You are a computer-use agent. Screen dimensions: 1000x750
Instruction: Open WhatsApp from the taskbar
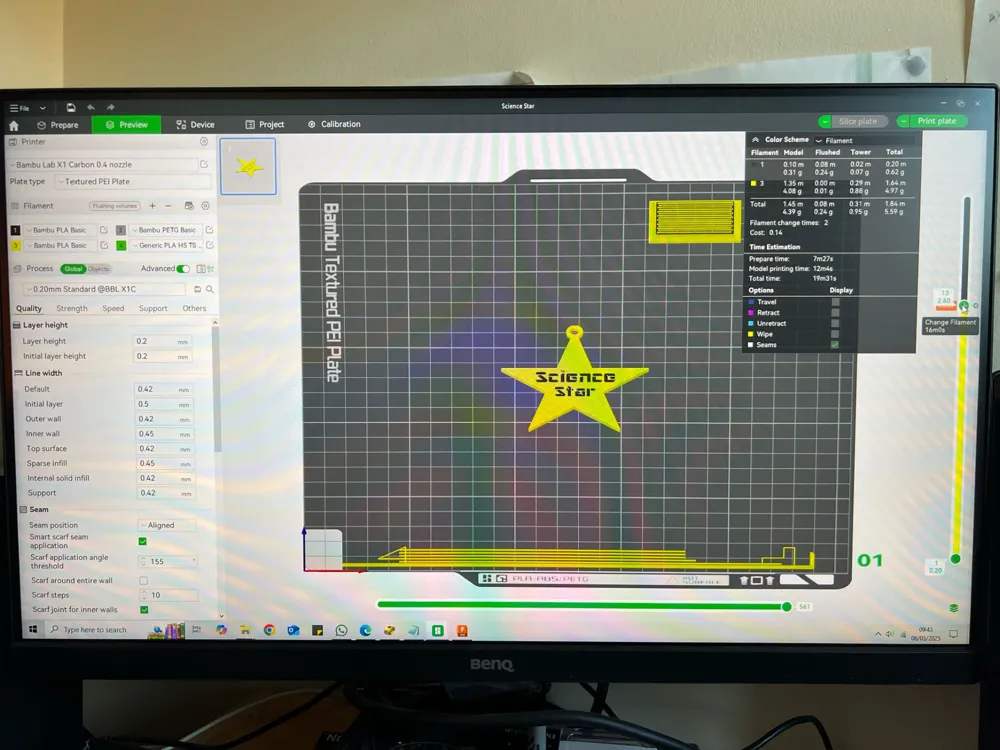coord(342,630)
